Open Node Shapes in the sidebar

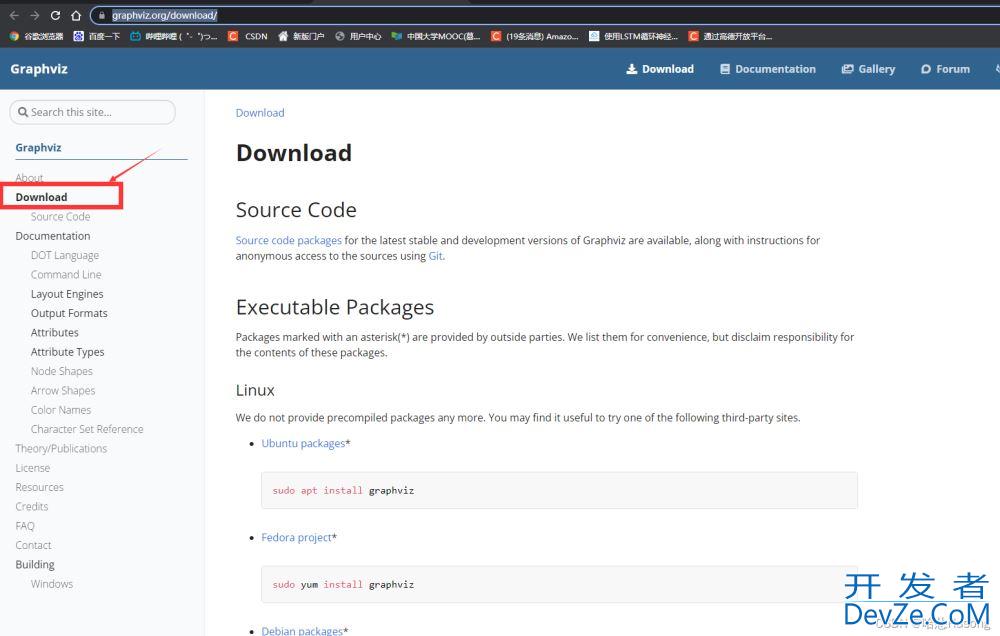(62, 371)
